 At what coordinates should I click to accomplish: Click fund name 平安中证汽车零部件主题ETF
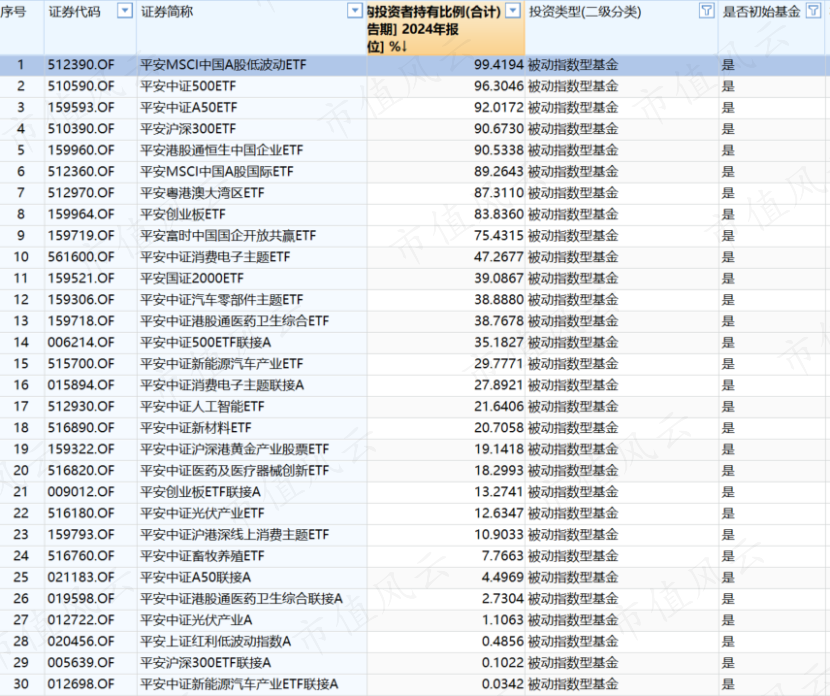(222, 300)
